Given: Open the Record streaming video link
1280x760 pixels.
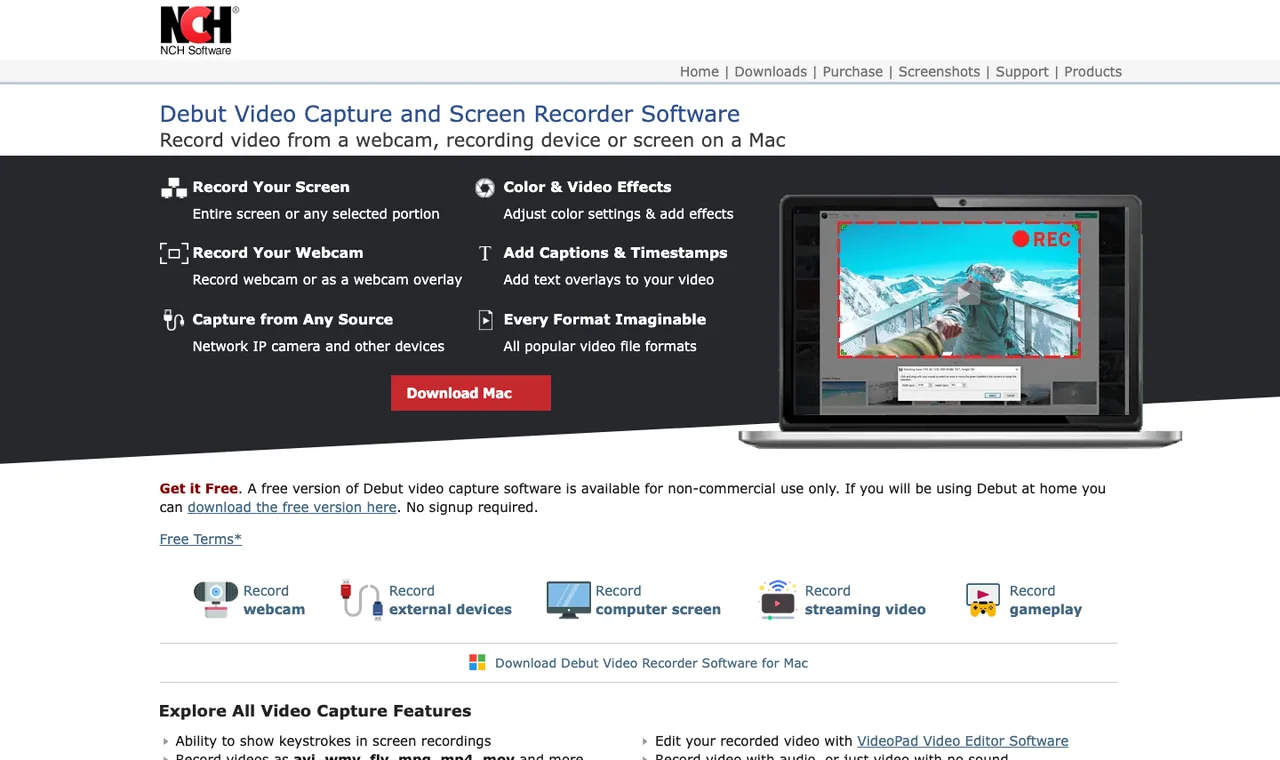Looking at the screenshot, I should point(865,600).
